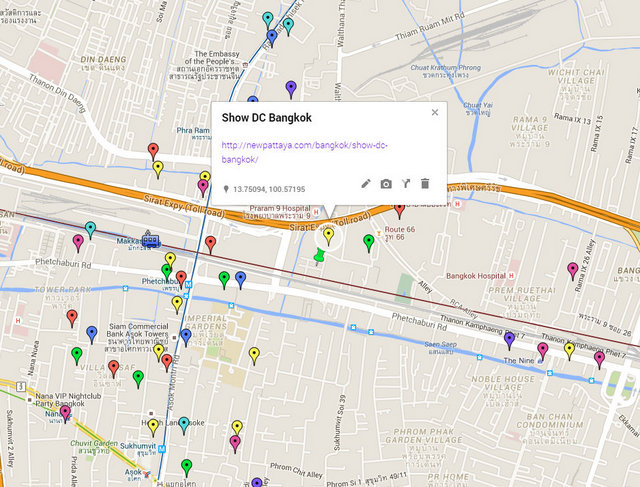640x487 pixels.
Task: Click the cyan pin at Health Land Asoke
Action: 184,425
